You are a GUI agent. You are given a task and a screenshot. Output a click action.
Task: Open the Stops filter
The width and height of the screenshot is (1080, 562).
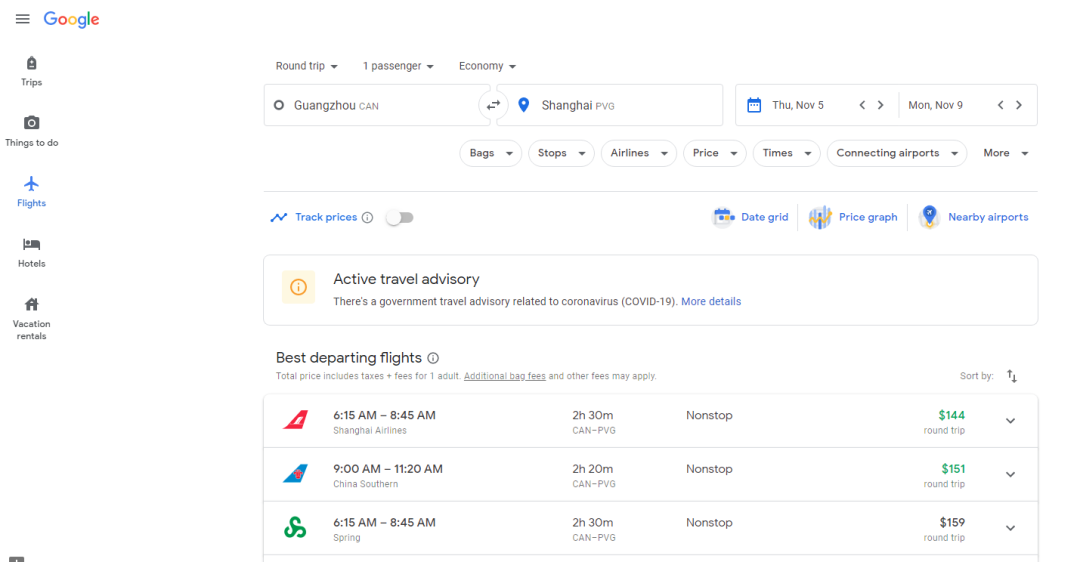click(x=561, y=153)
